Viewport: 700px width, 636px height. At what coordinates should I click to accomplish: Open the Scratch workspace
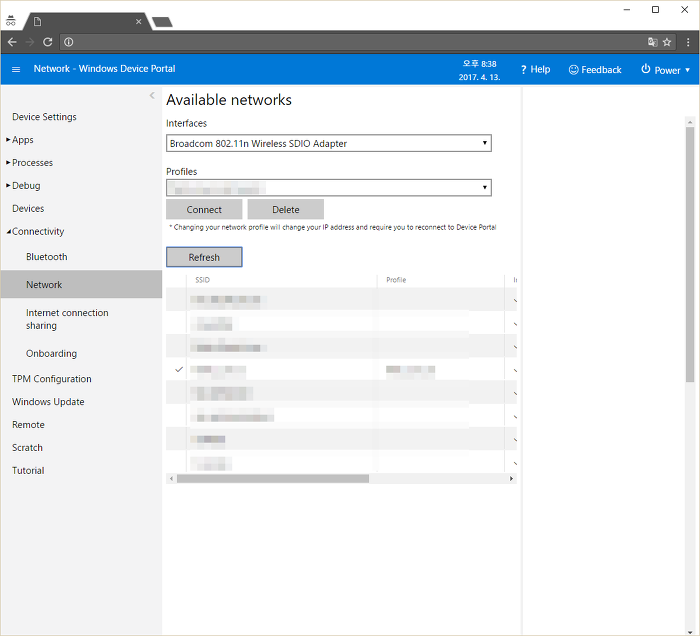point(27,447)
